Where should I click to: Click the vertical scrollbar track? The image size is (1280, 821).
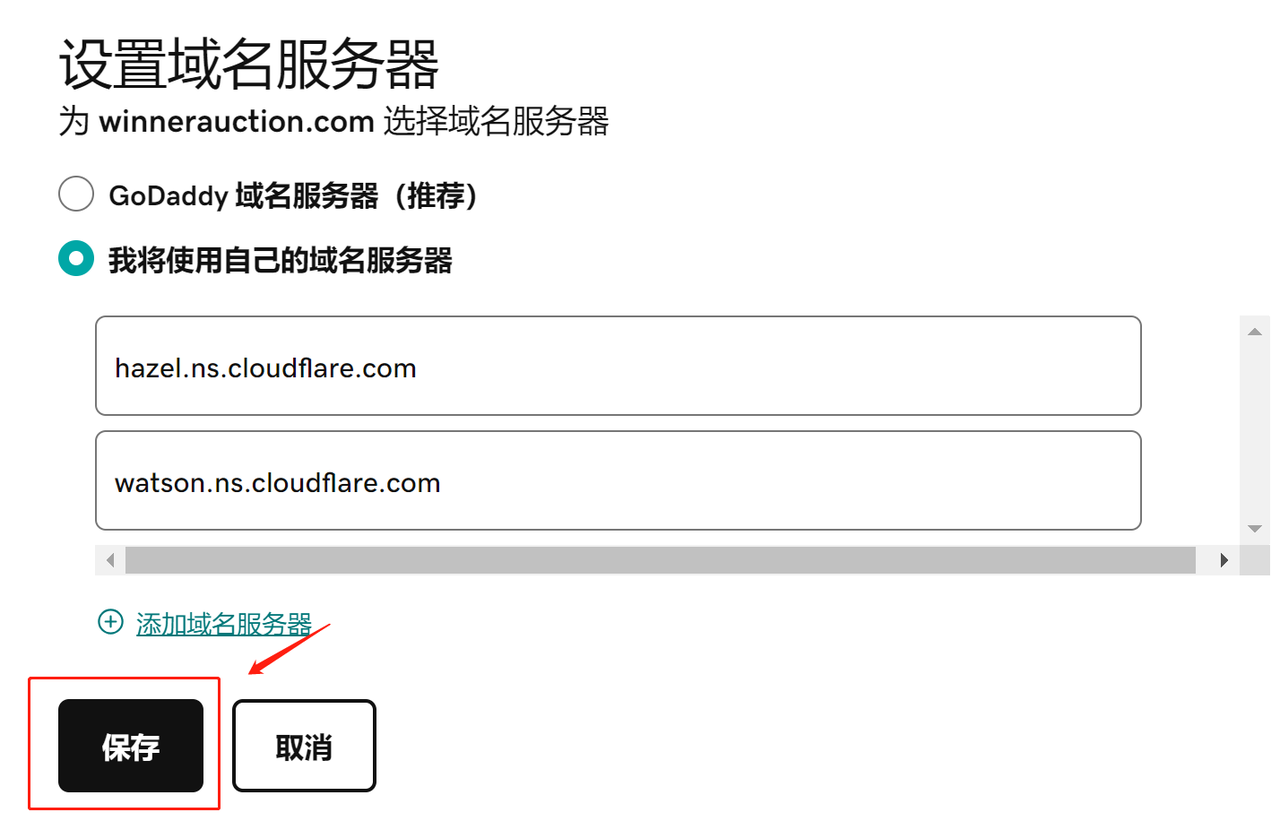click(x=1254, y=430)
